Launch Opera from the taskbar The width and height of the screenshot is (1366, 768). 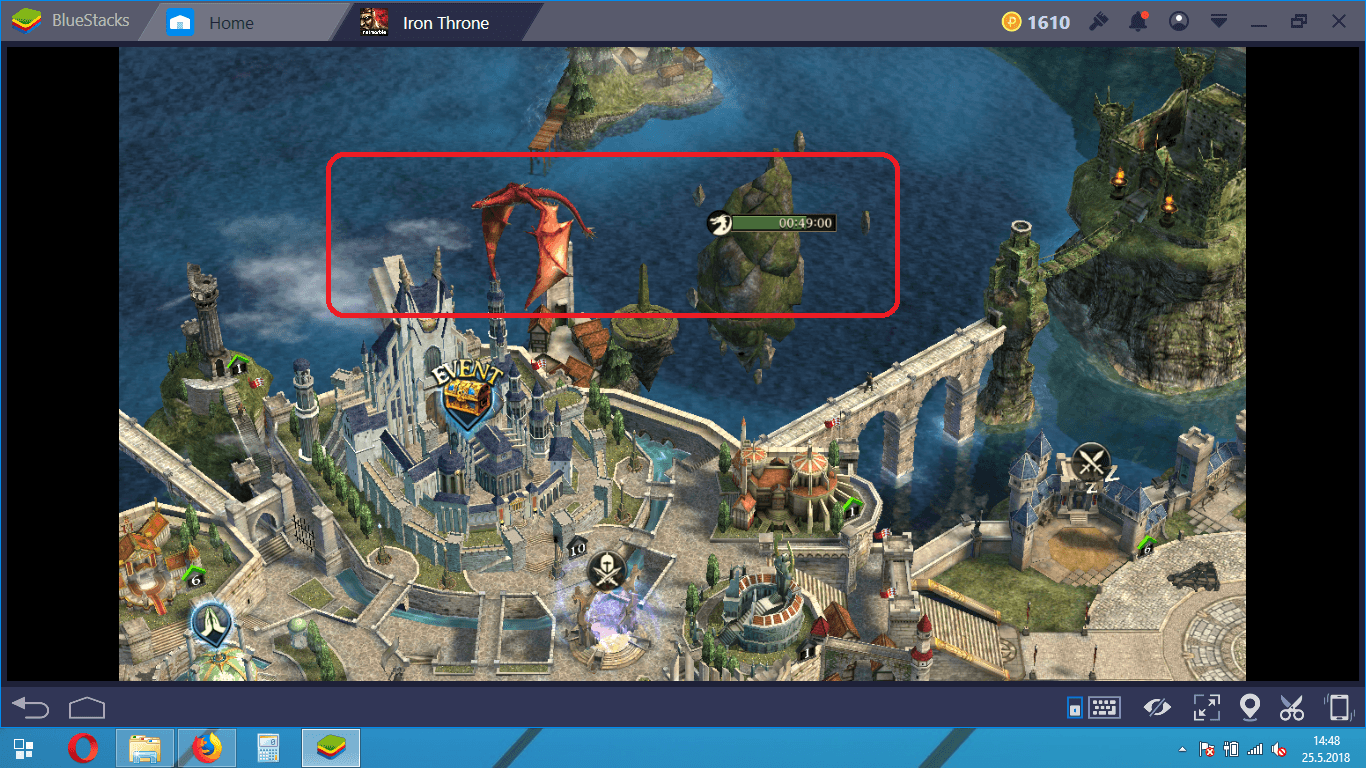pos(82,748)
